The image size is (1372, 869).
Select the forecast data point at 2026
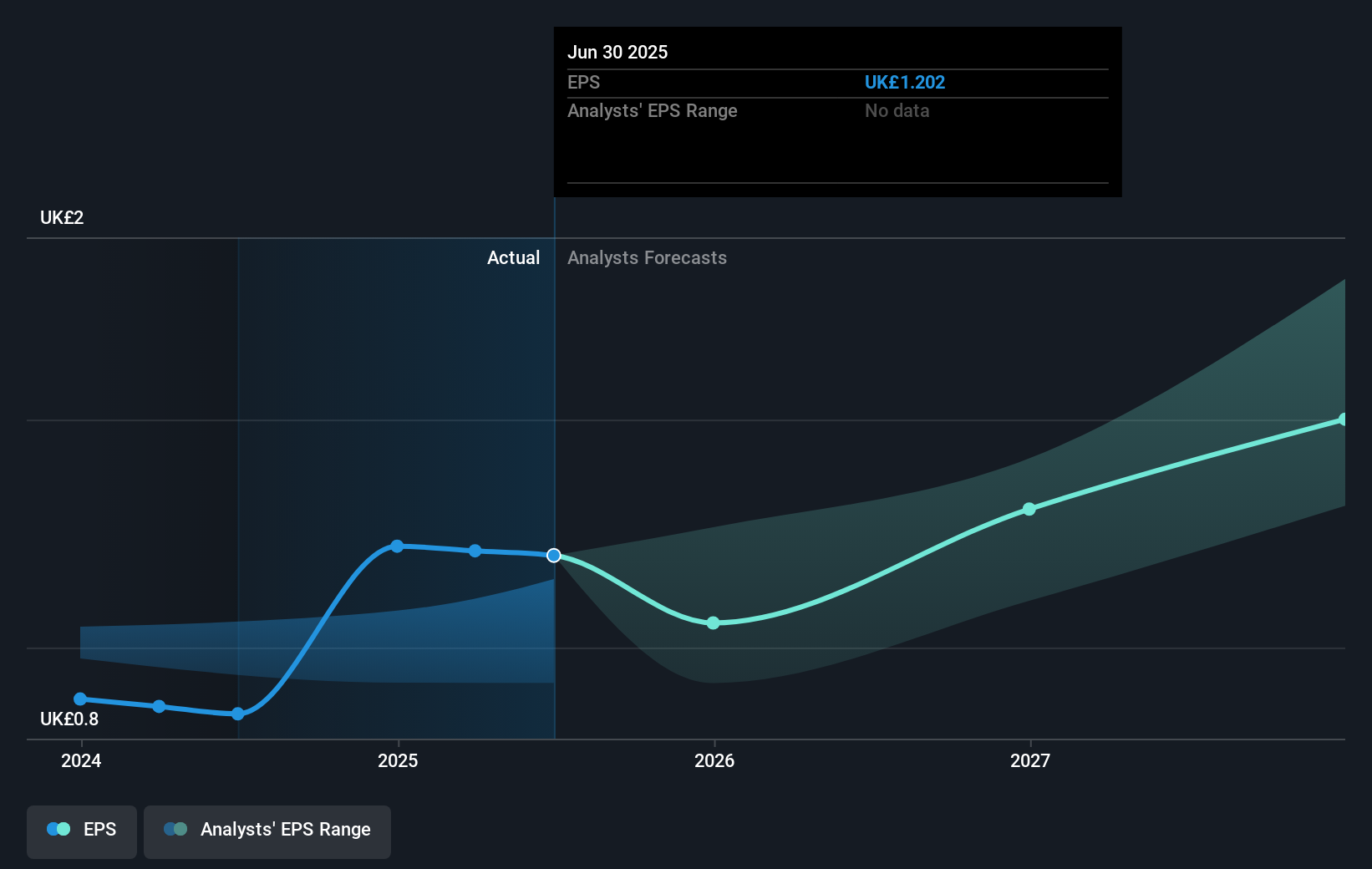point(713,623)
